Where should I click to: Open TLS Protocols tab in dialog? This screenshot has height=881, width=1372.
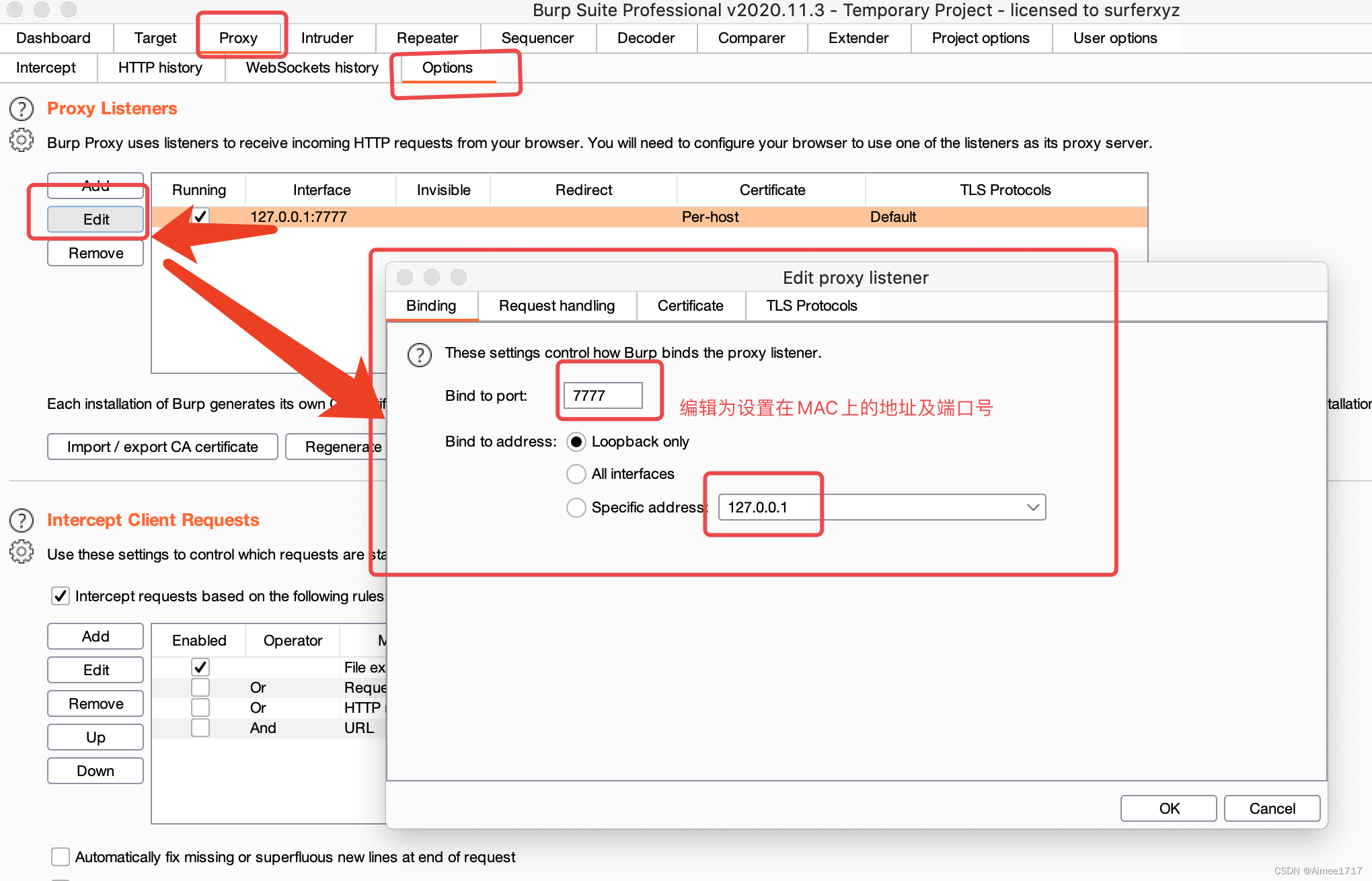812,306
